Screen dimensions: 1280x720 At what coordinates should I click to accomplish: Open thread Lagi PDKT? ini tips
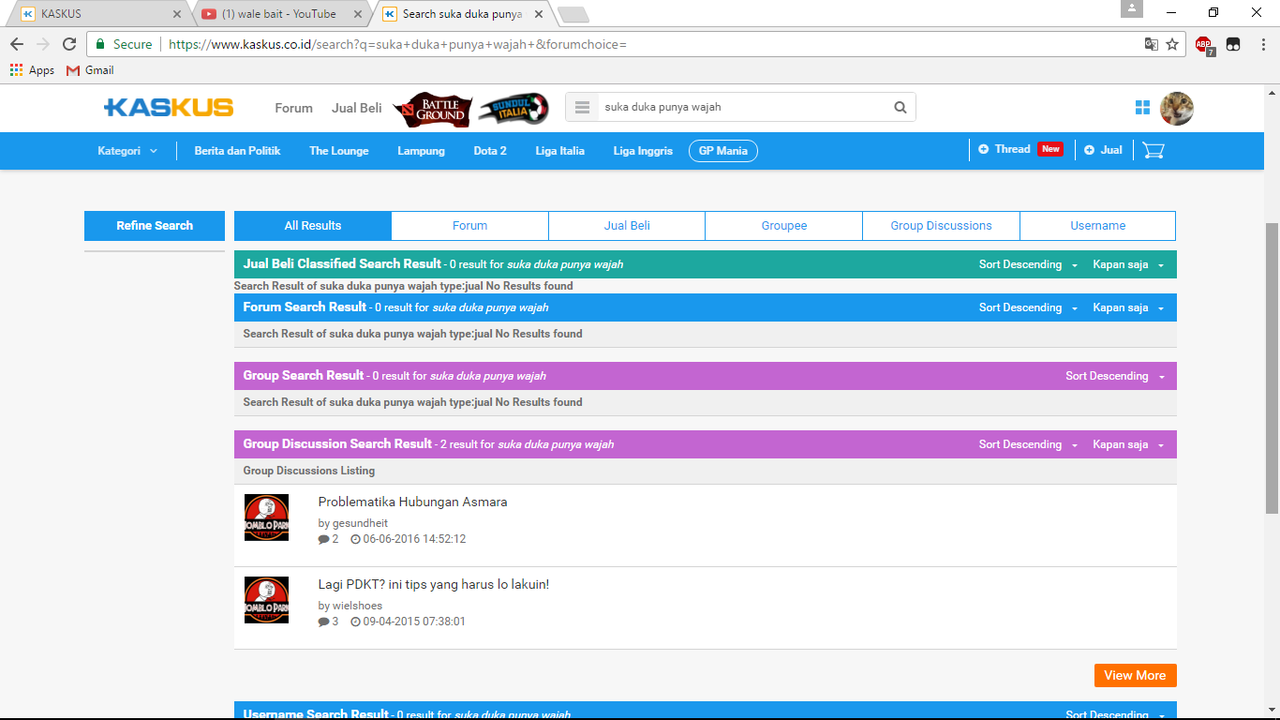(434, 584)
